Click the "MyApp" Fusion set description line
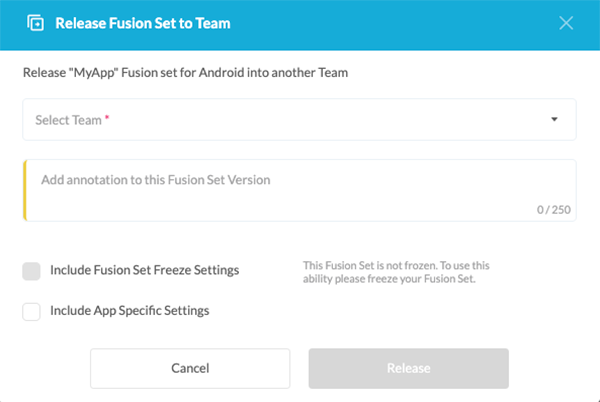Image resolution: width=600 pixels, height=402 pixels. click(185, 72)
